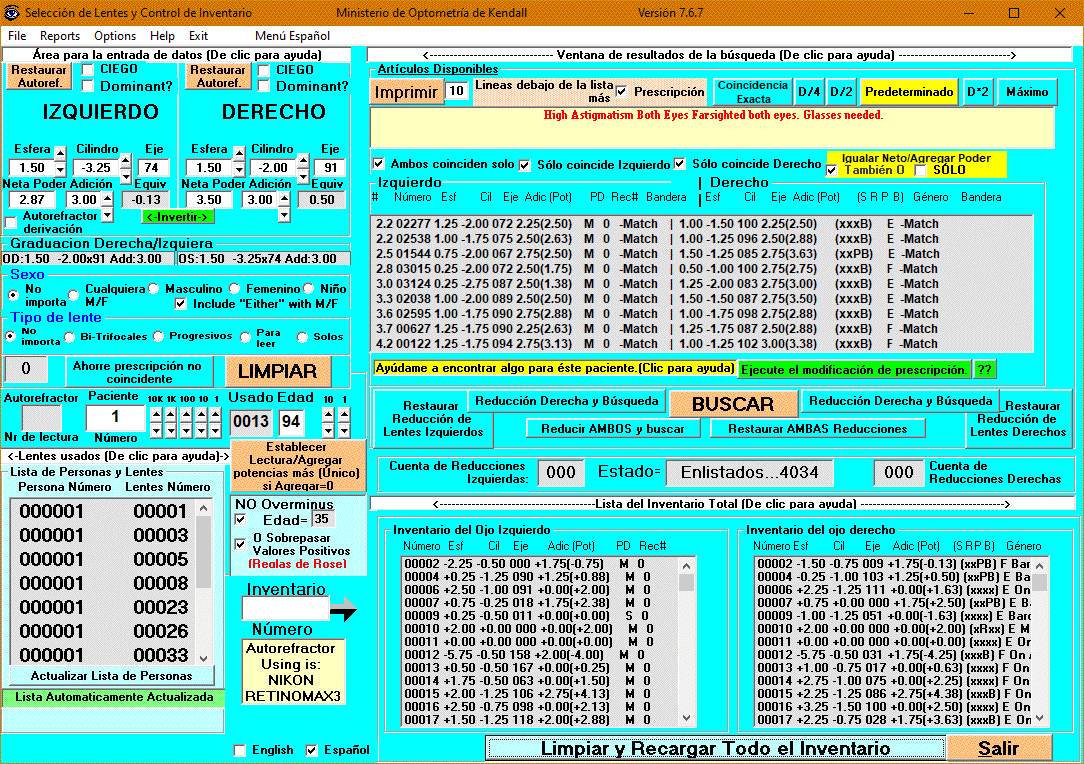Click the Predeterminado button
Image resolution: width=1084 pixels, height=764 pixels.
pos(909,92)
